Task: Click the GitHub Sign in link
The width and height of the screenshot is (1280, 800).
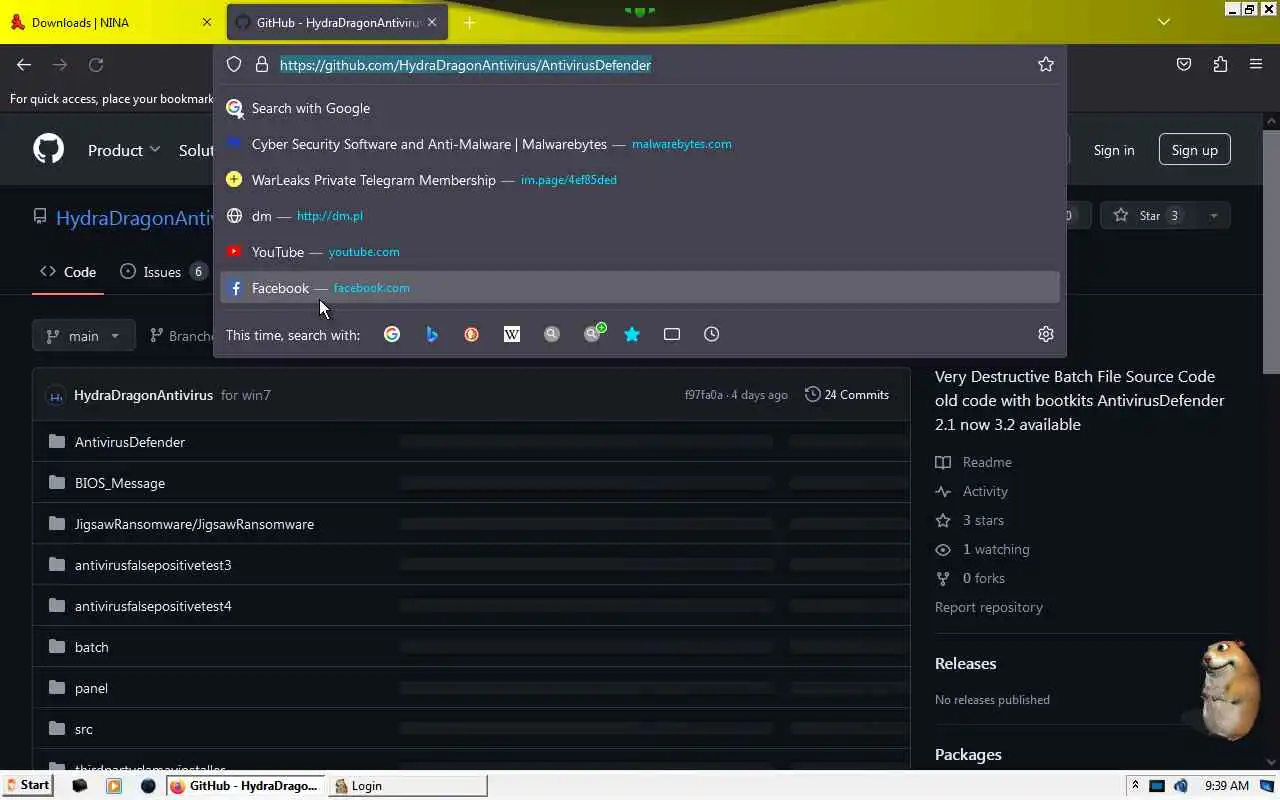Action: pos(1114,150)
